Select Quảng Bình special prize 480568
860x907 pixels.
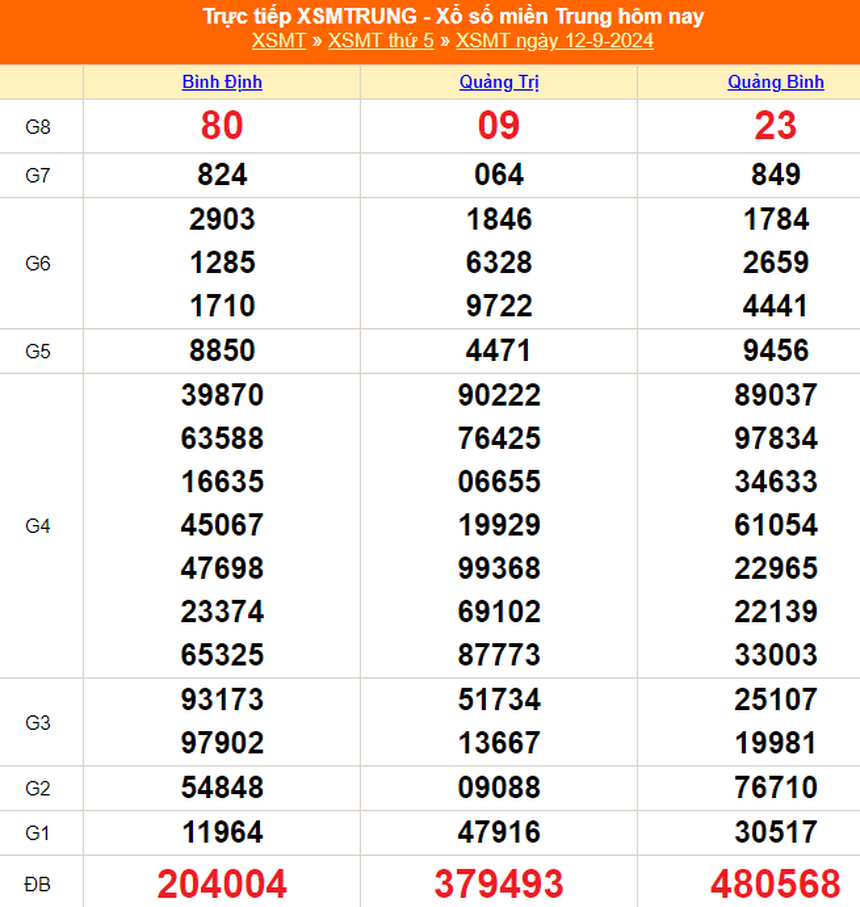(775, 883)
